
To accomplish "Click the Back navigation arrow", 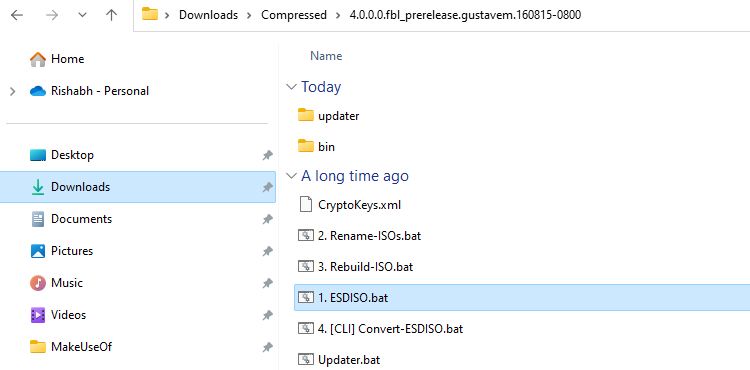I will point(17,15).
